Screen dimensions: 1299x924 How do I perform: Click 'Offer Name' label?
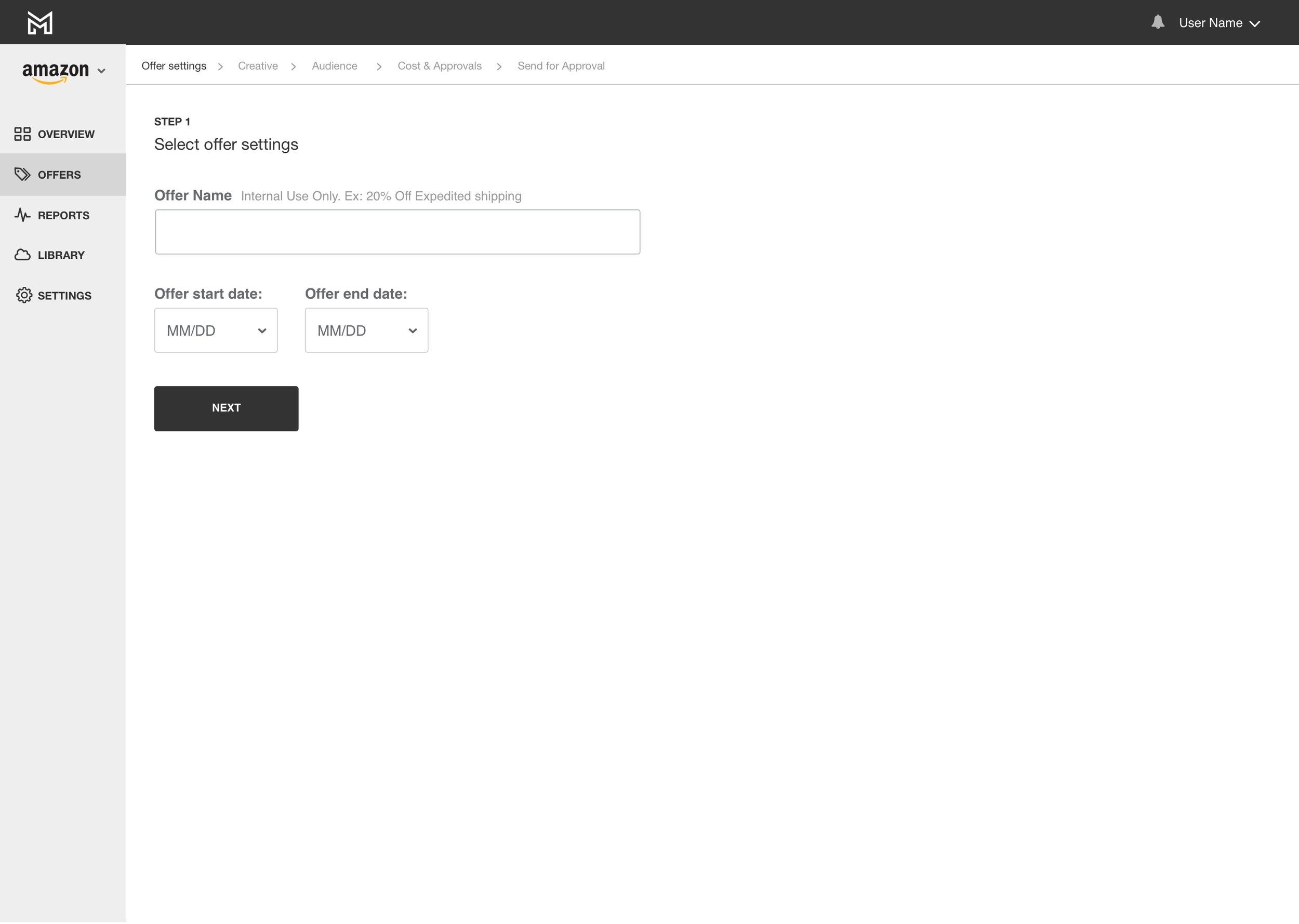point(193,196)
